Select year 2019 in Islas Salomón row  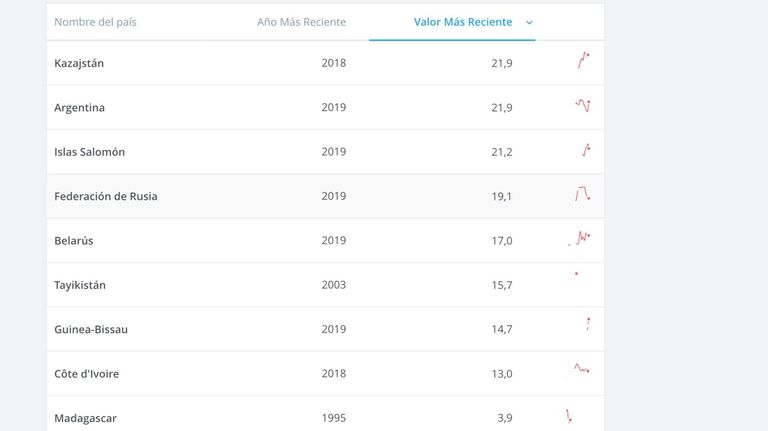point(334,152)
